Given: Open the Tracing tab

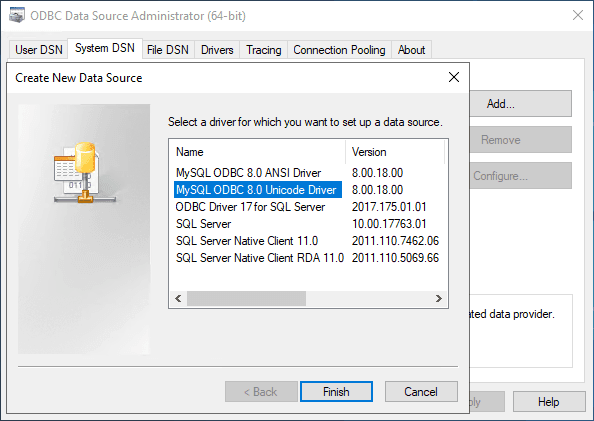Looking at the screenshot, I should pos(264,50).
